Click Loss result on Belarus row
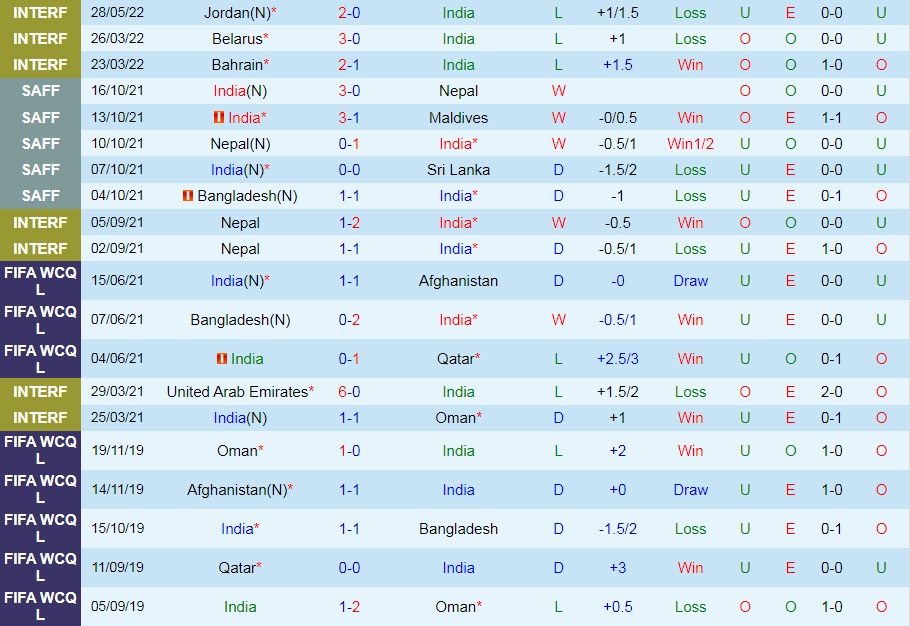Viewport: 910px width, 626px height. [690, 39]
